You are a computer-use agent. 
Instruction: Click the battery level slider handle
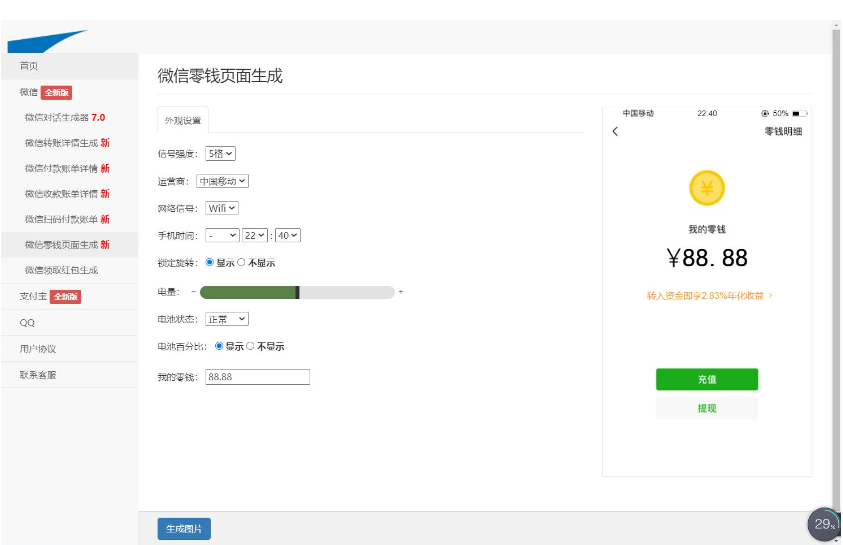pos(297,292)
